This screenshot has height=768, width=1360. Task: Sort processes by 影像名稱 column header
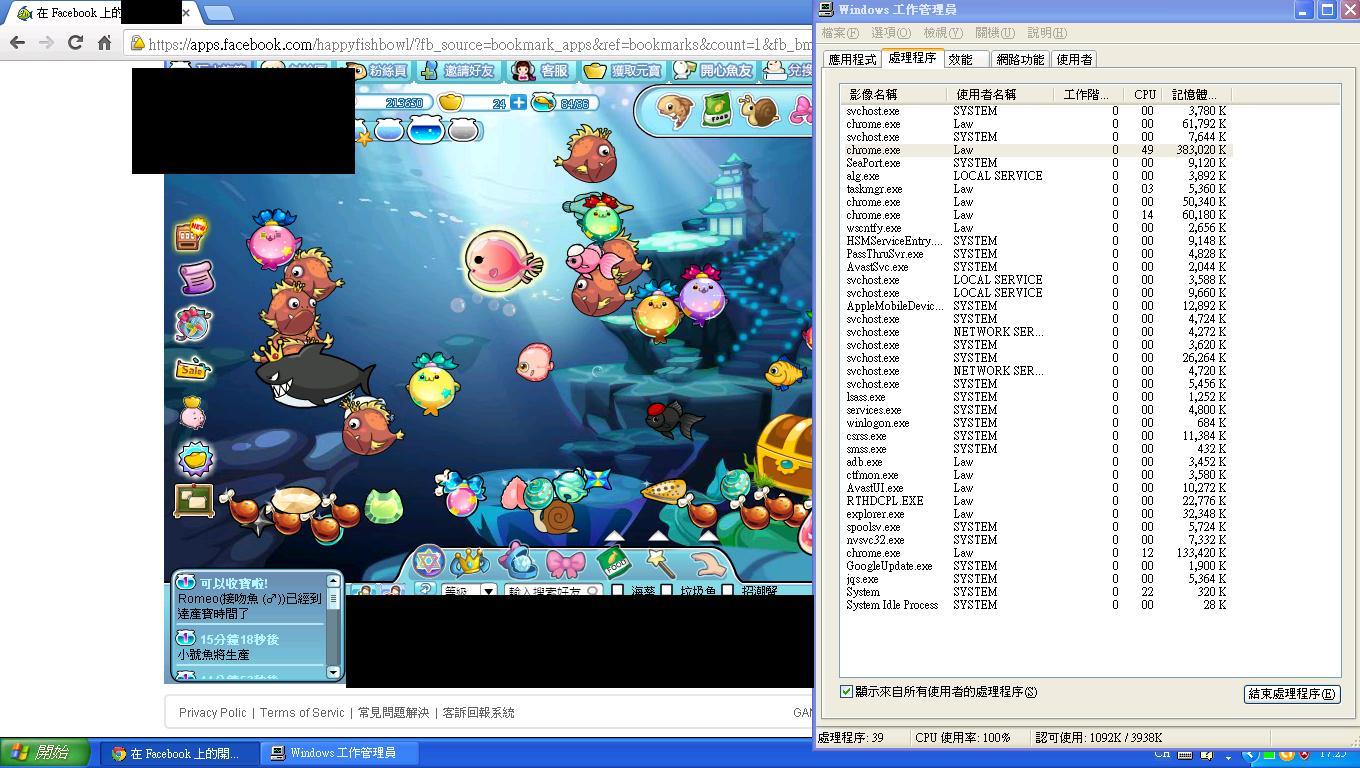[x=893, y=94]
